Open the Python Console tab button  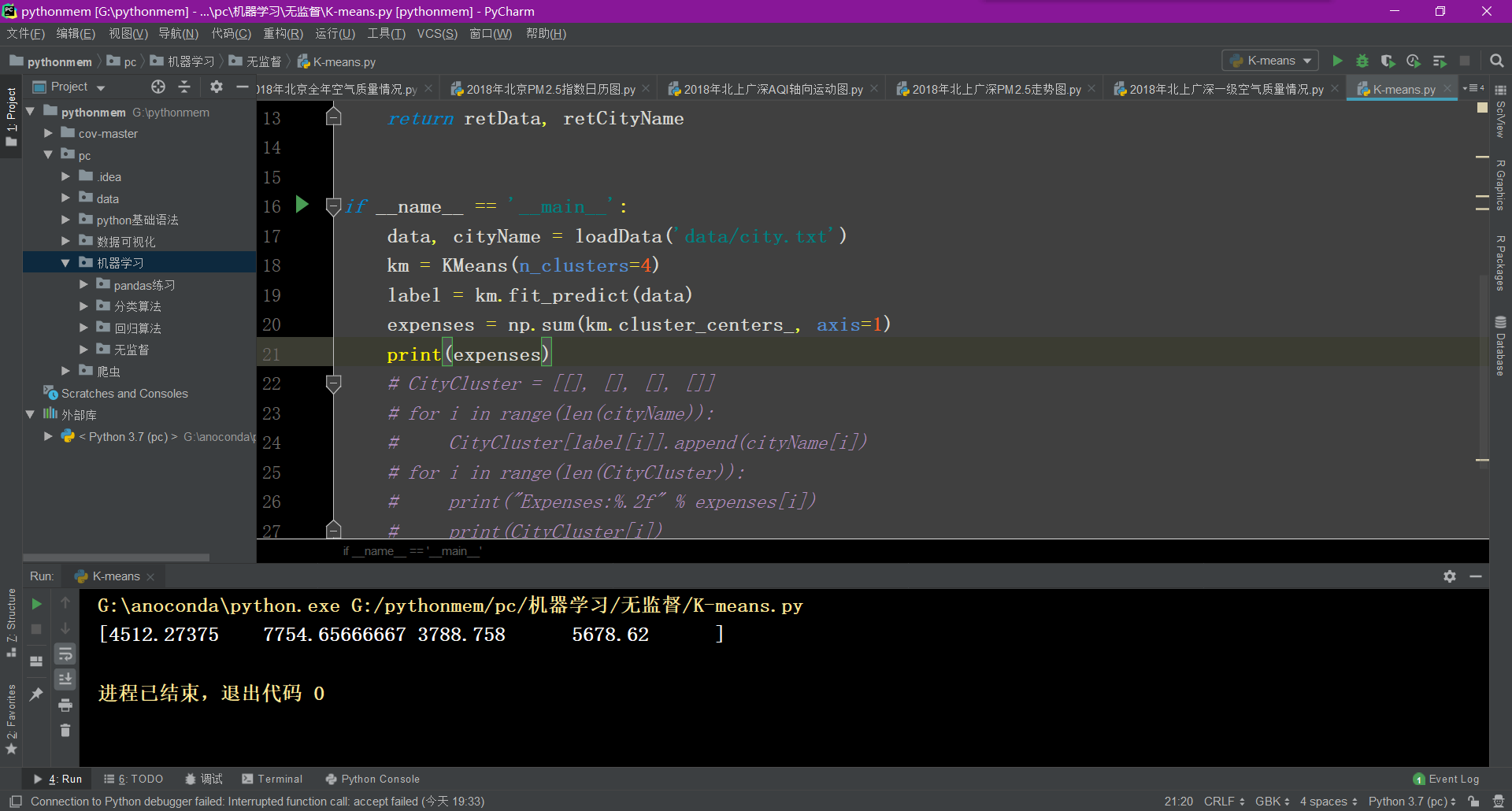pos(372,779)
